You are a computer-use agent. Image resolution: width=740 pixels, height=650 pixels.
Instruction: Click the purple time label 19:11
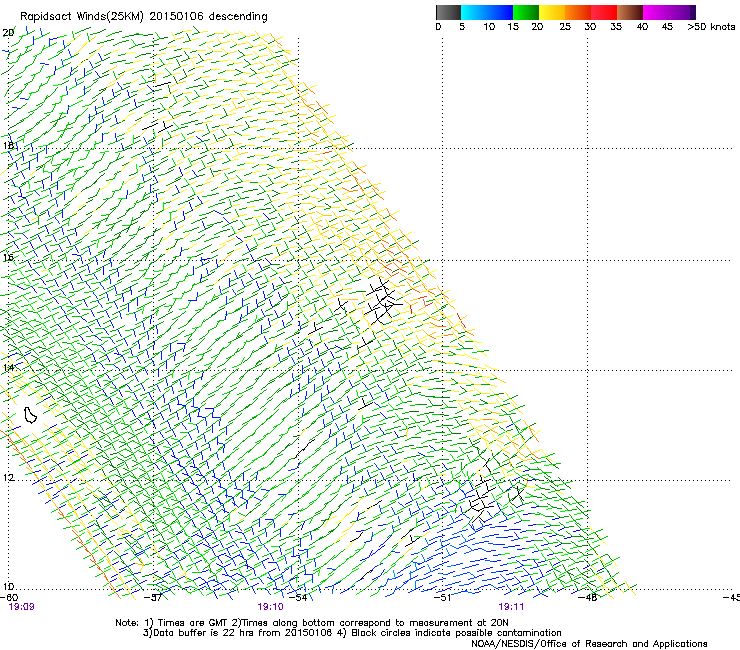(511, 607)
